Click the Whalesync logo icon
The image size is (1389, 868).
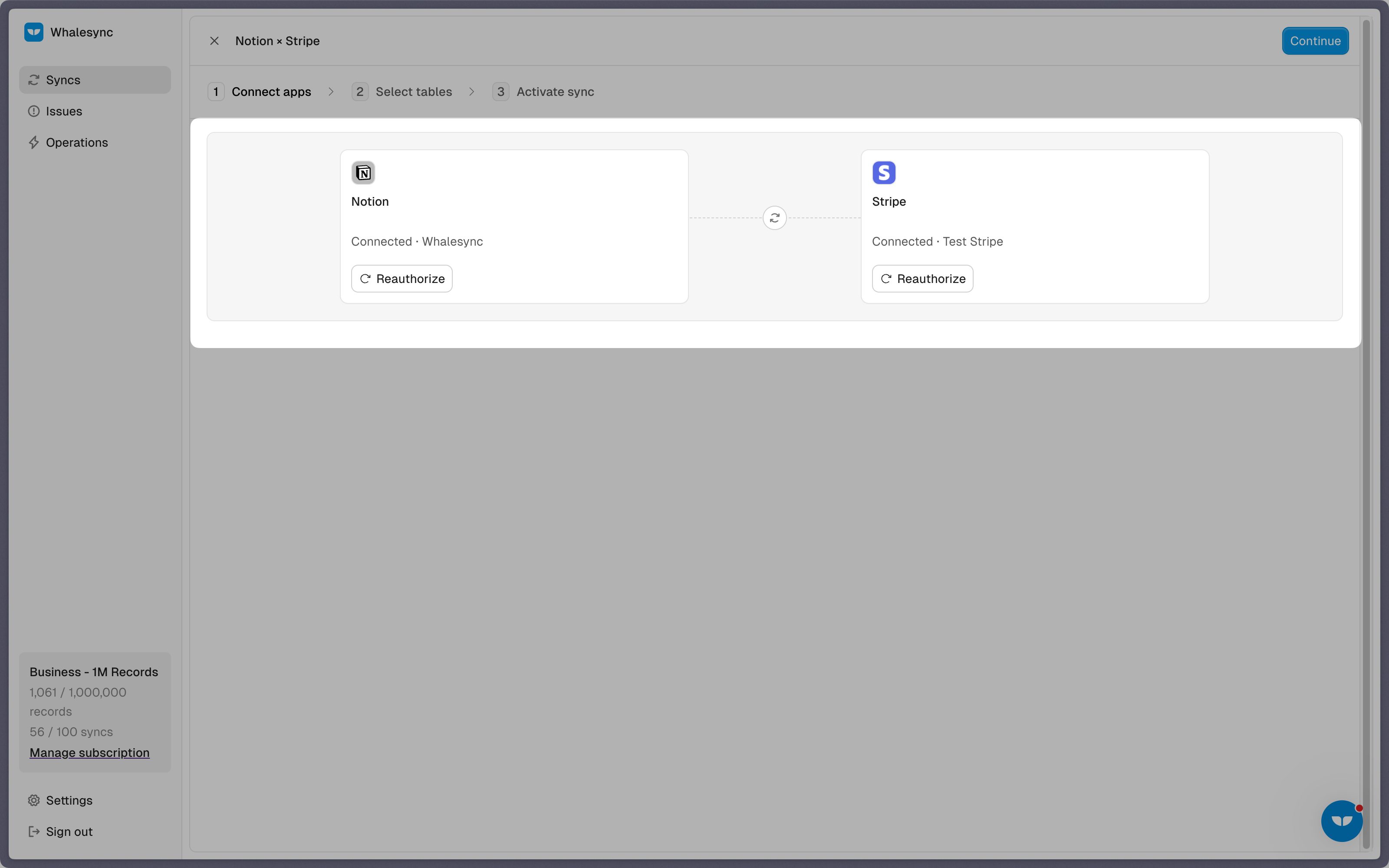coord(34,32)
